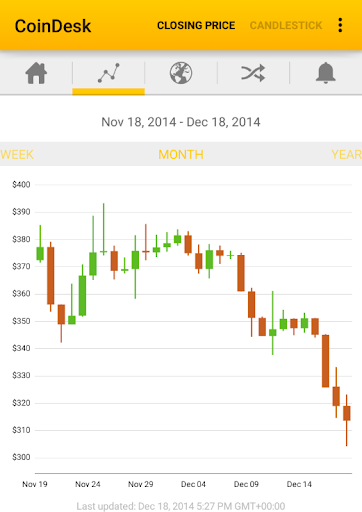Tap the Last updated timestamp text
The image size is (362, 512).
point(181,506)
